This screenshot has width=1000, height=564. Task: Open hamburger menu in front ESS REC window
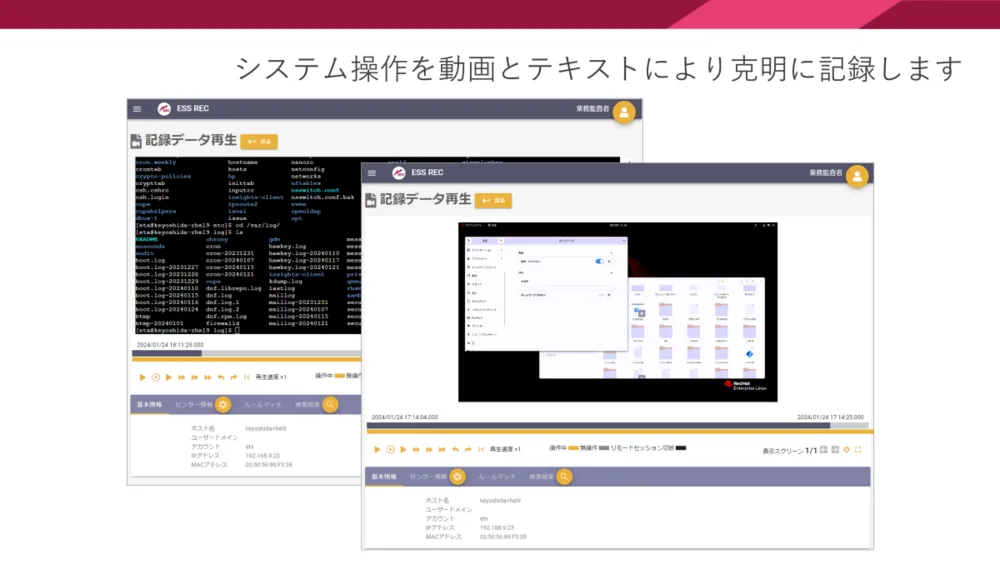pyautogui.click(x=372, y=173)
